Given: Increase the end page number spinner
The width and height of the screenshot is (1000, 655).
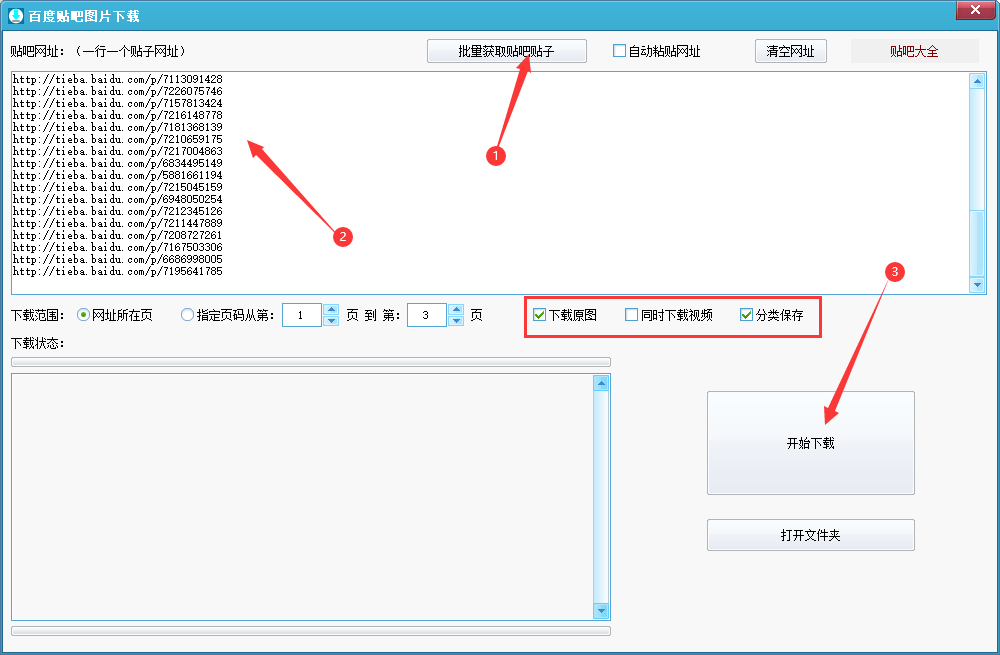Looking at the screenshot, I should pyautogui.click(x=456, y=310).
